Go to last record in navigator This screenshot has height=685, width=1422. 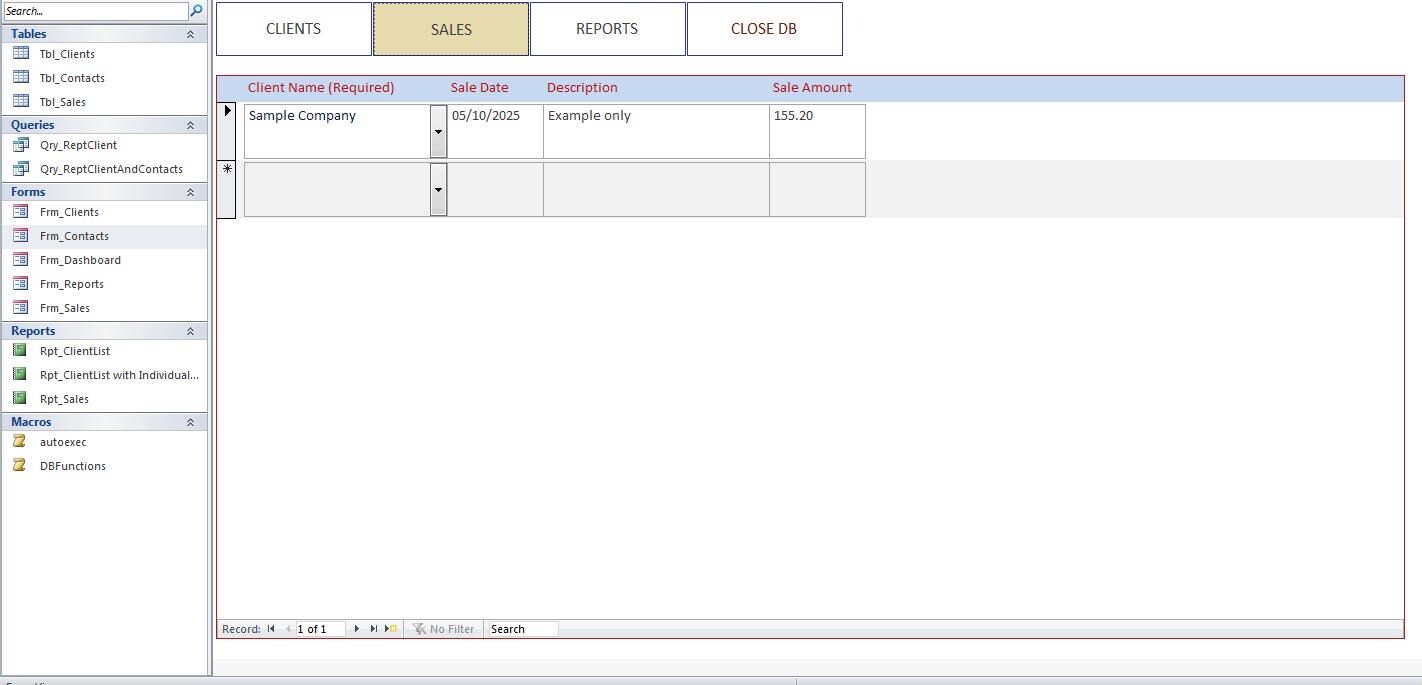click(374, 629)
